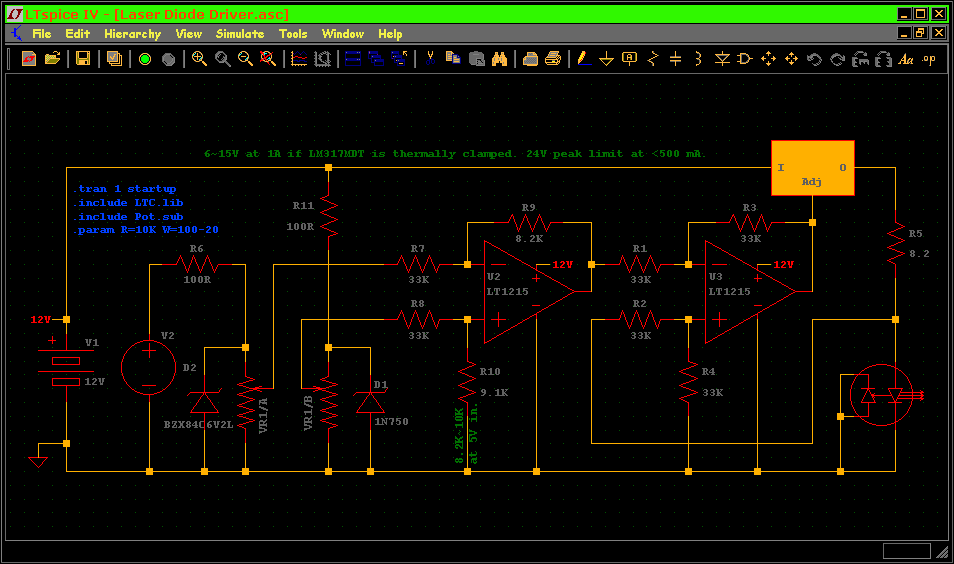Select the Zoom In magnifier tool
954x564 pixels.
(199, 58)
